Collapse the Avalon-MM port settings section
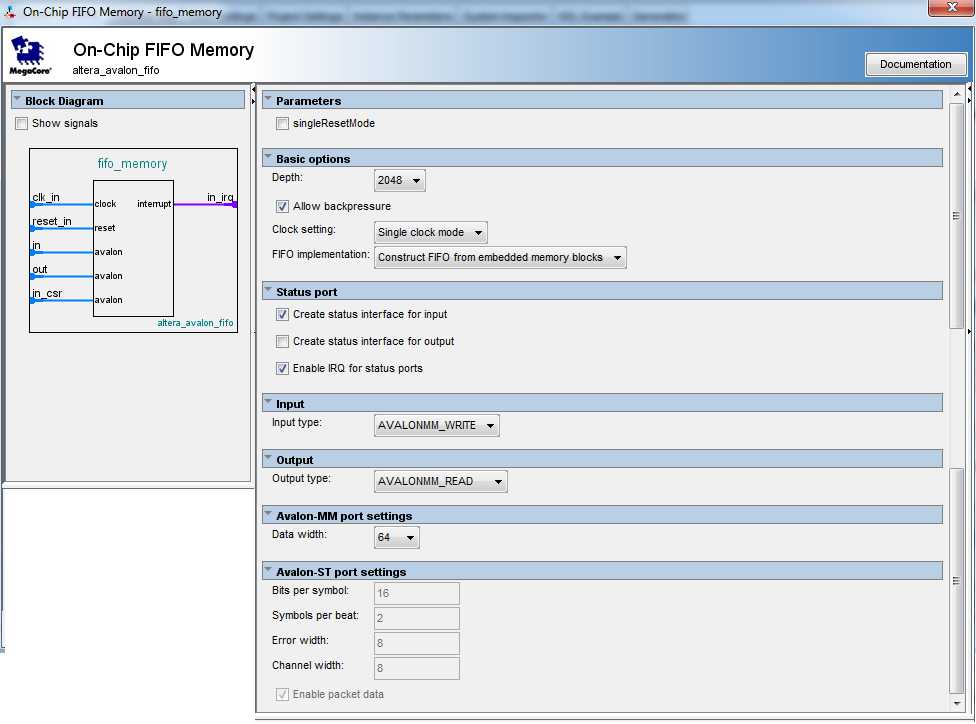The height and width of the screenshot is (724, 976). pos(268,515)
